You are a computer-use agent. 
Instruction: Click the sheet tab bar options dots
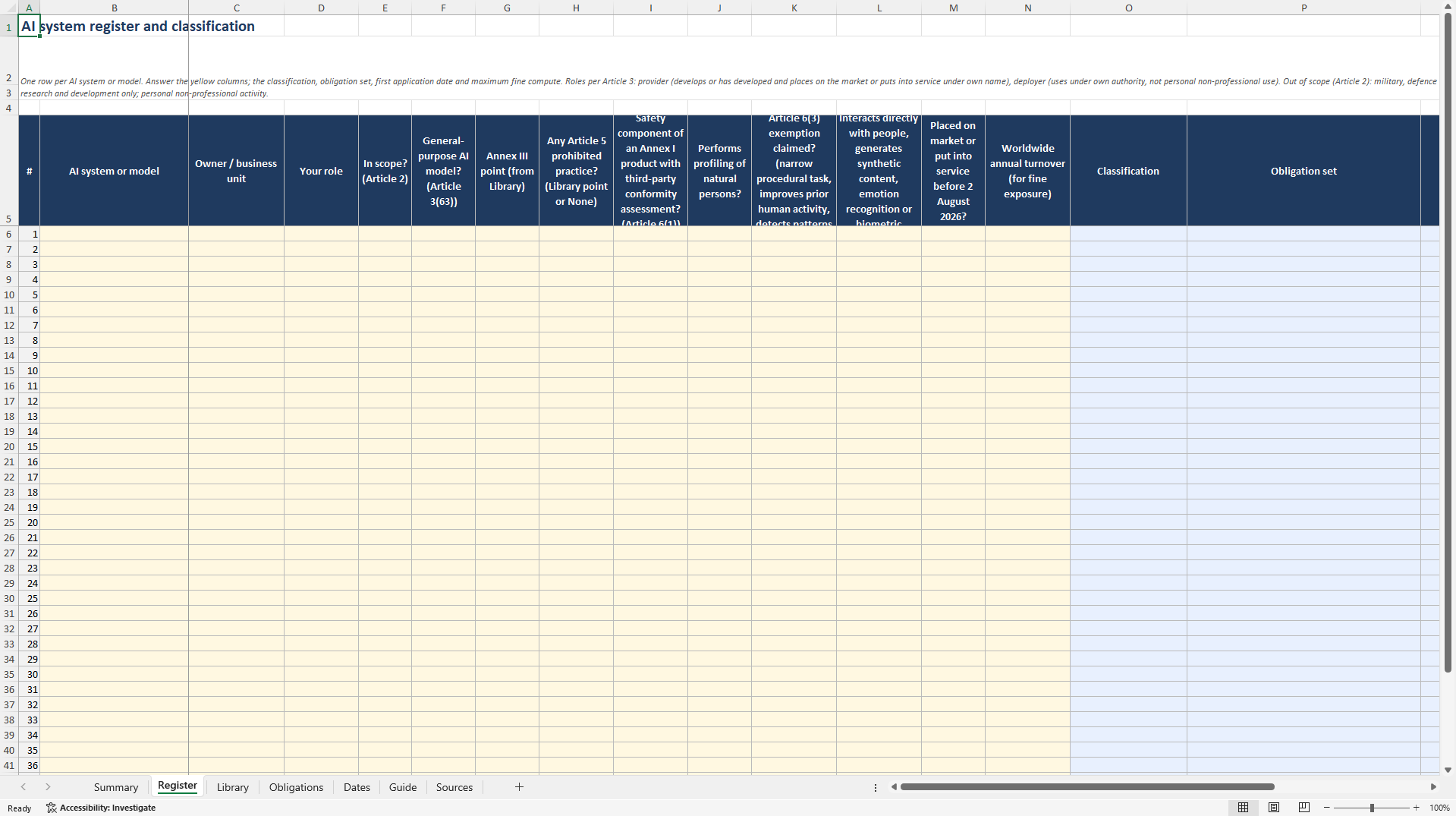[876, 787]
